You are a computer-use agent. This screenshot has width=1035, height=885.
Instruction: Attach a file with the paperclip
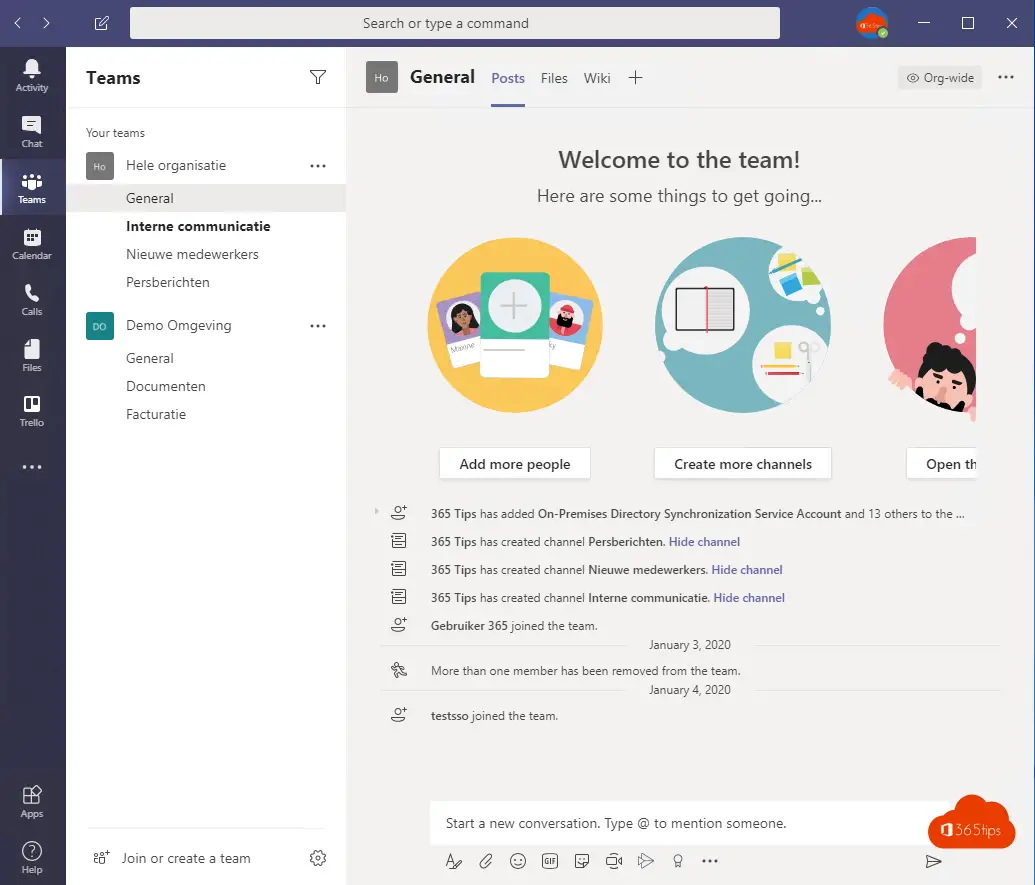(x=486, y=861)
